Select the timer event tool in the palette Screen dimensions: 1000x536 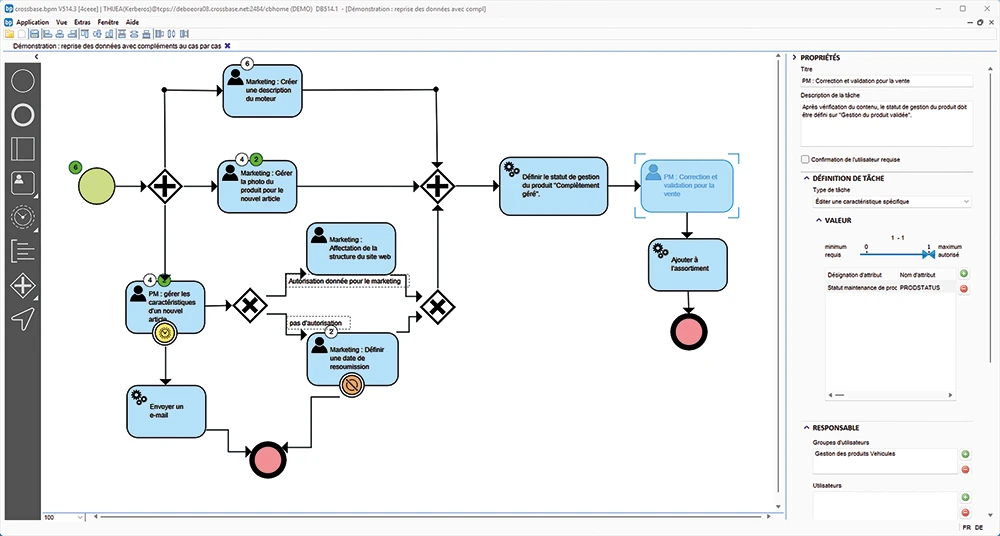pyautogui.click(x=23, y=218)
